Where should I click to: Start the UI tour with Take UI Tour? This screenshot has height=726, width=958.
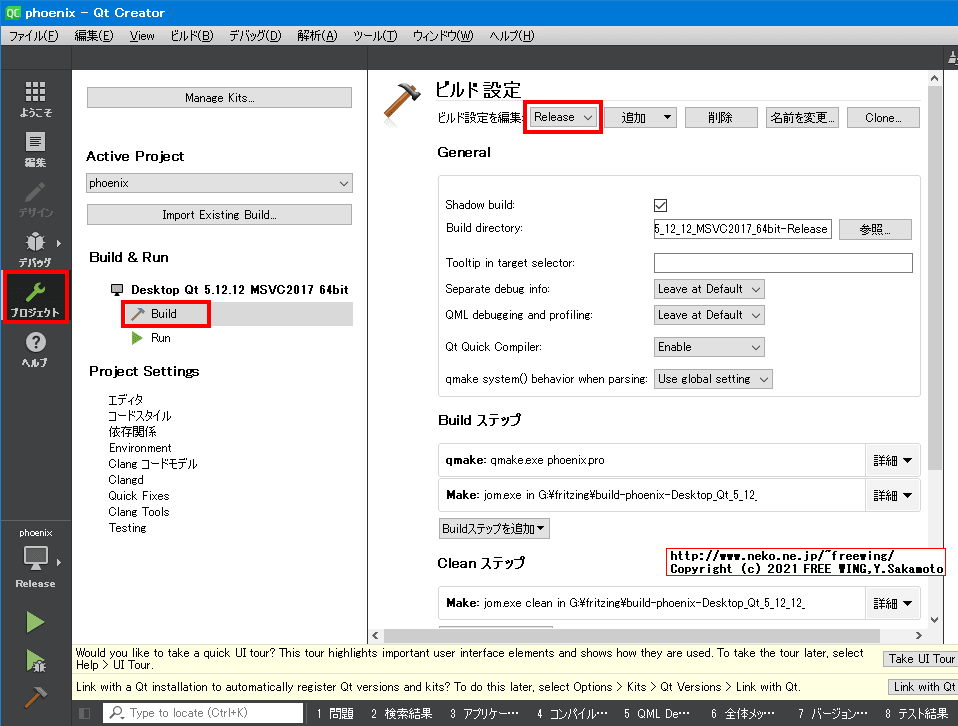(920, 658)
